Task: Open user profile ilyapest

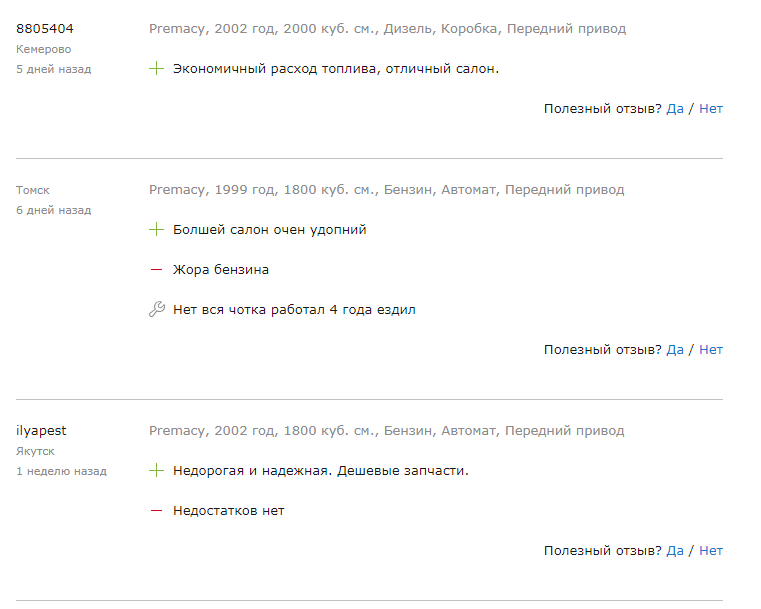Action: tap(41, 430)
